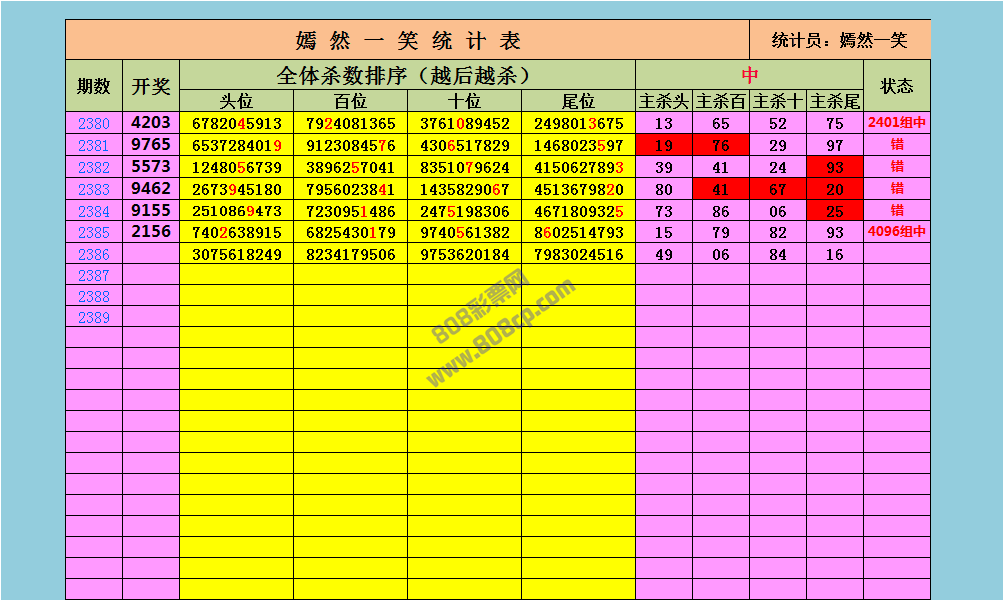The width and height of the screenshot is (1003, 600).
Task: Select the 4096组中 status cell
Action: [x=897, y=232]
